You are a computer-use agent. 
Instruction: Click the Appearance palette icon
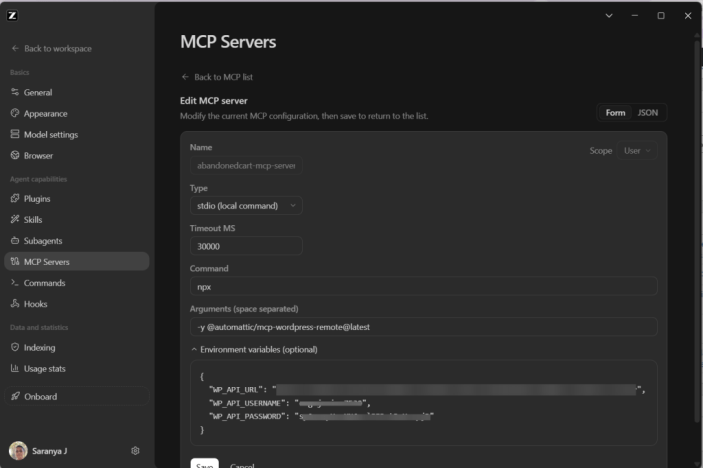point(15,113)
